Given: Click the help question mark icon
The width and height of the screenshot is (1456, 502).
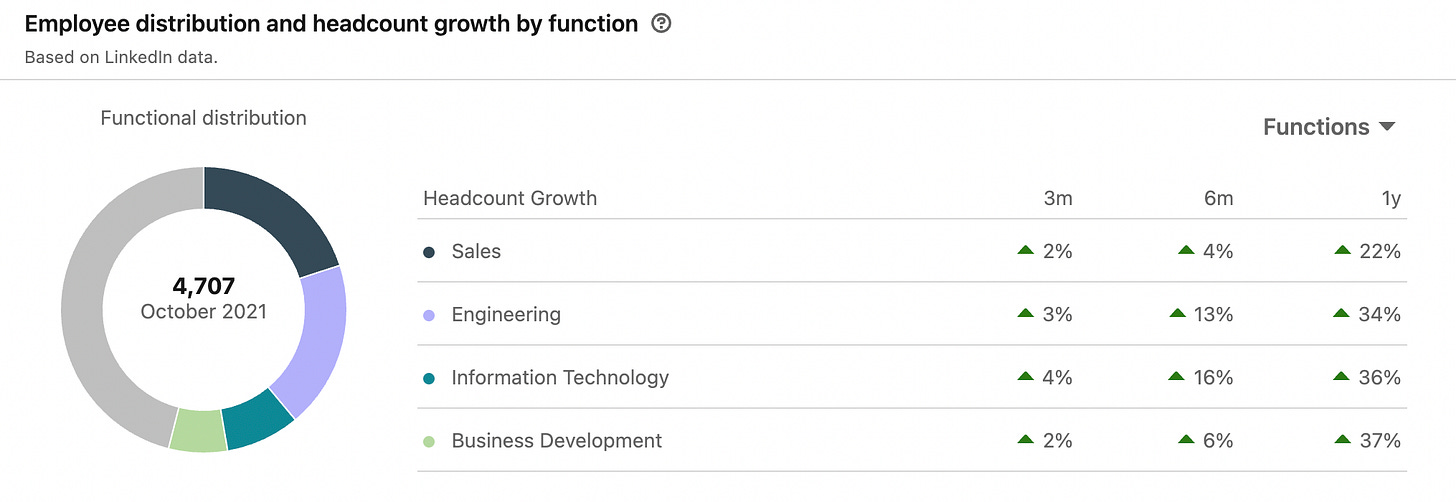Looking at the screenshot, I should tap(660, 24).
